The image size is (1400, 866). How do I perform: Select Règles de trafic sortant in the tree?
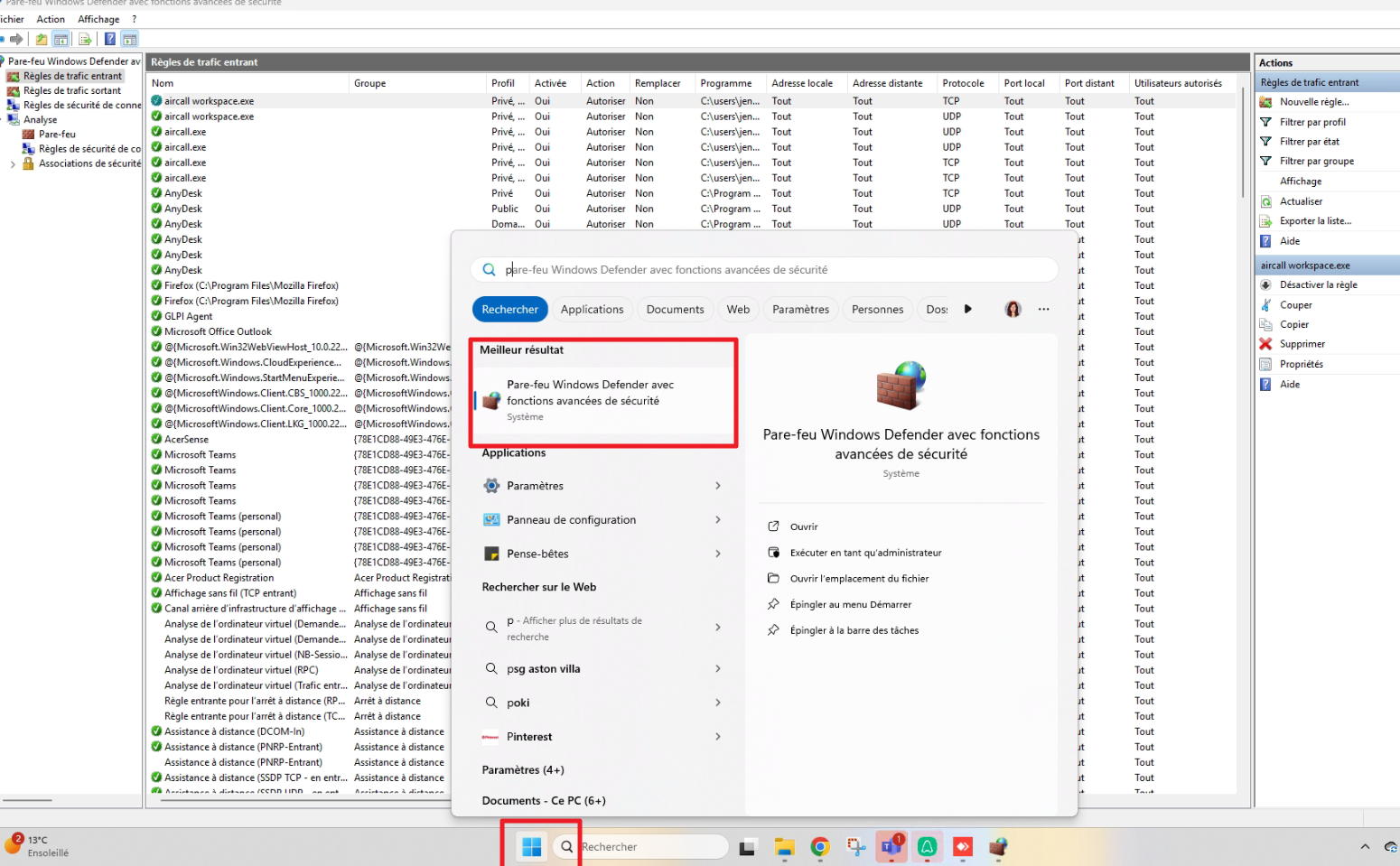[x=72, y=90]
